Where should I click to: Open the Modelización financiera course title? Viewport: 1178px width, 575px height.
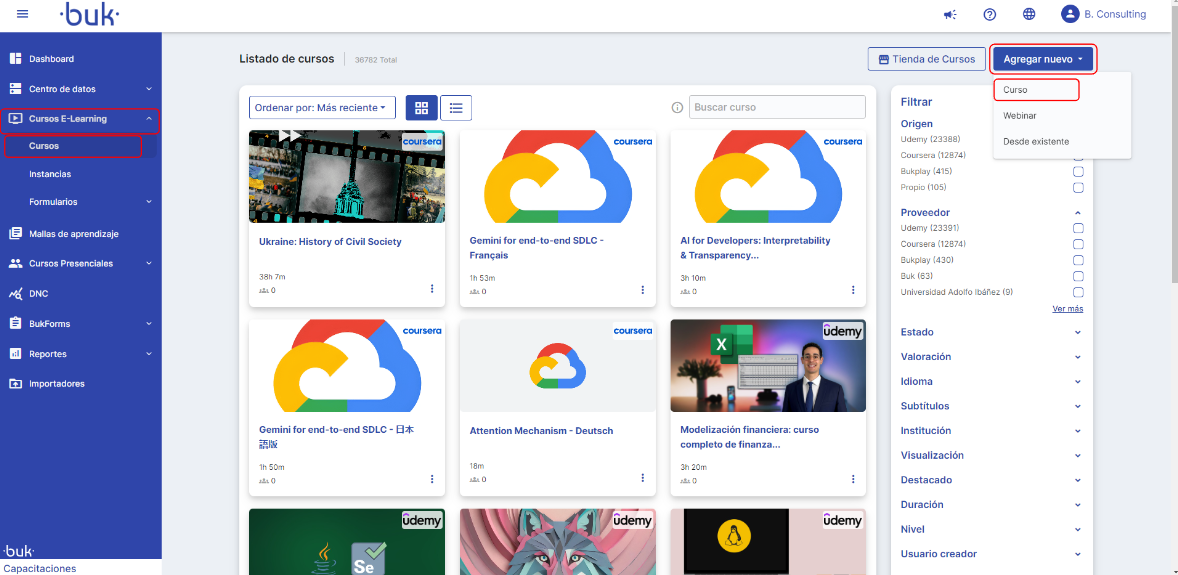pos(749,437)
